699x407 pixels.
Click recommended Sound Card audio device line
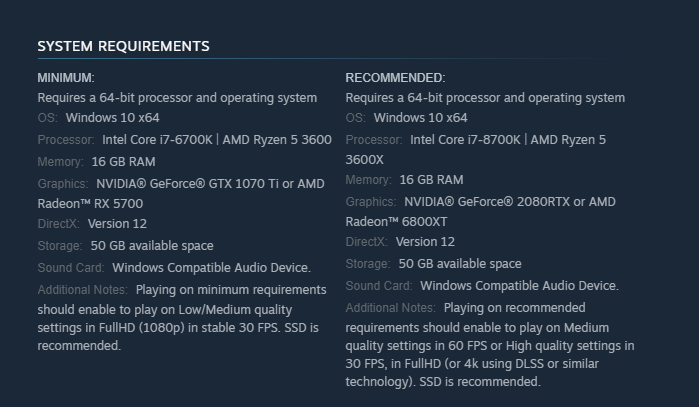point(482,286)
